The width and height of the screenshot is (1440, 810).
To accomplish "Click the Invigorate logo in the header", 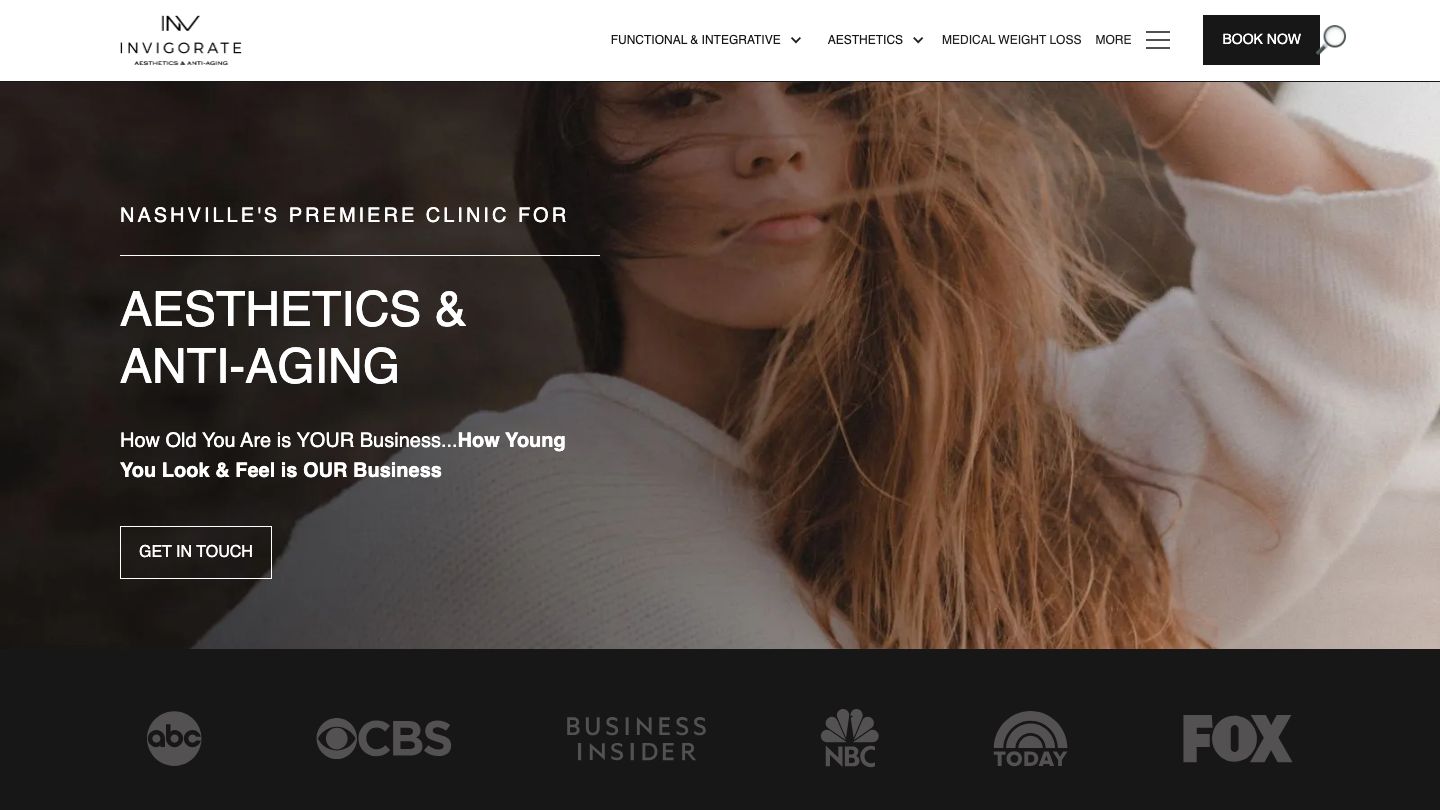I will 181,40.
